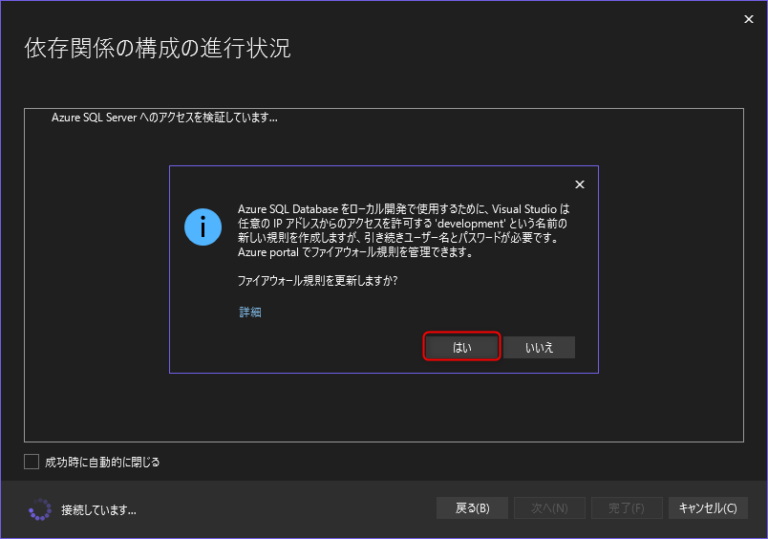This screenshot has width=768, height=539.
Task: Cancel the wizard with キャンセル(C)
Action: pos(708,508)
